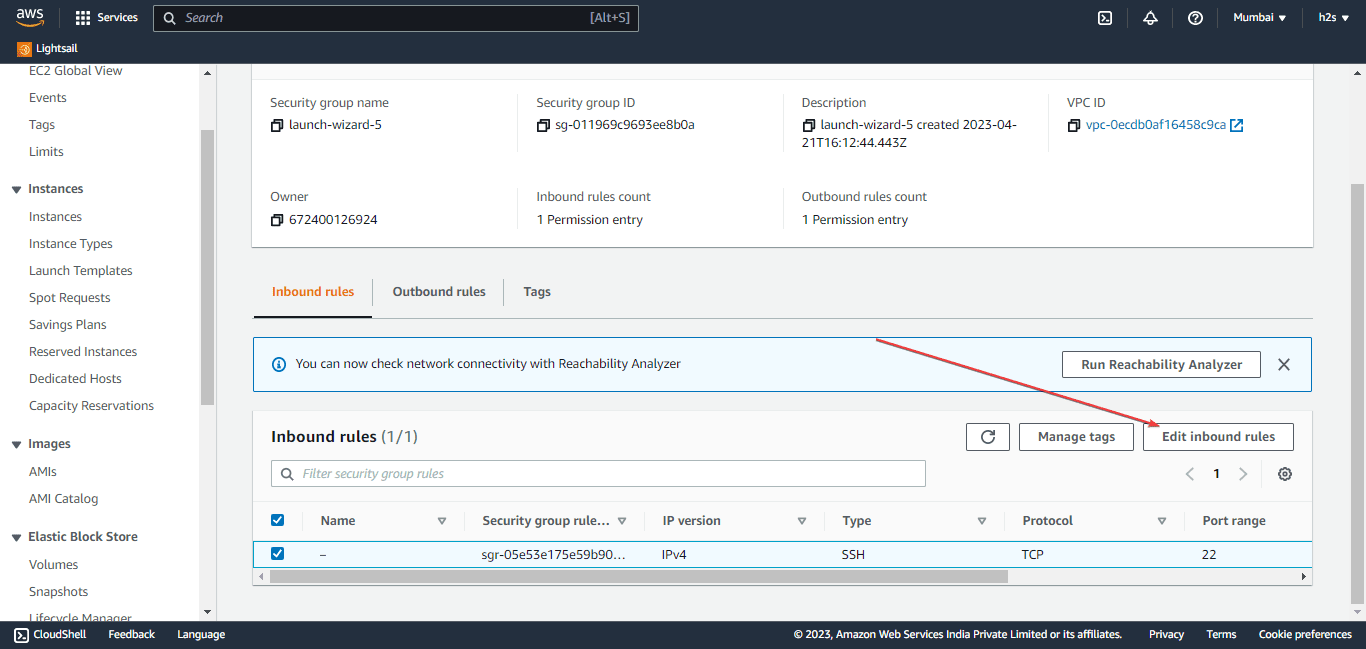Select all inbound rules header checkbox
The image size is (1366, 649).
tap(278, 520)
